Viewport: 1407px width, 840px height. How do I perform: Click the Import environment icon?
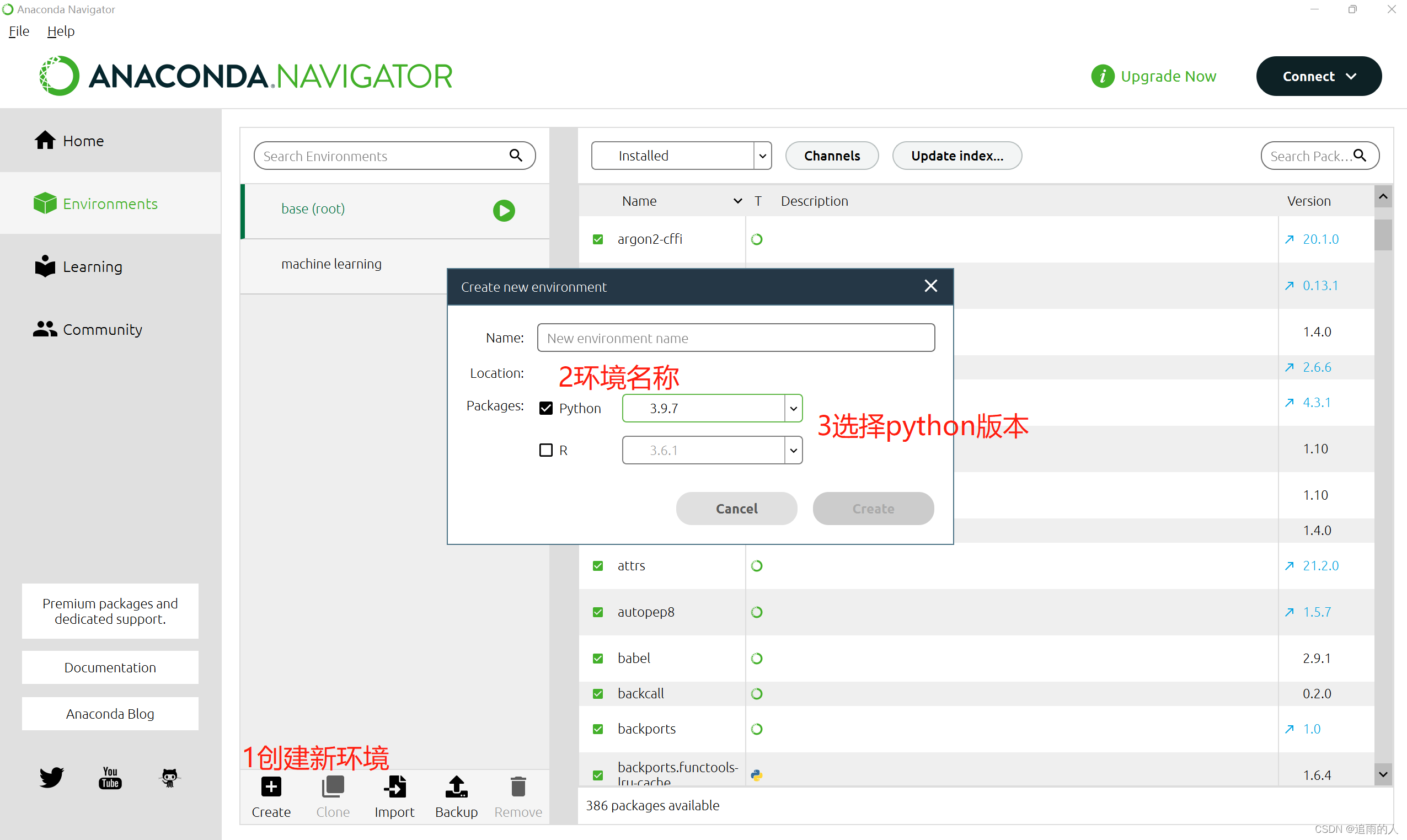click(x=394, y=787)
